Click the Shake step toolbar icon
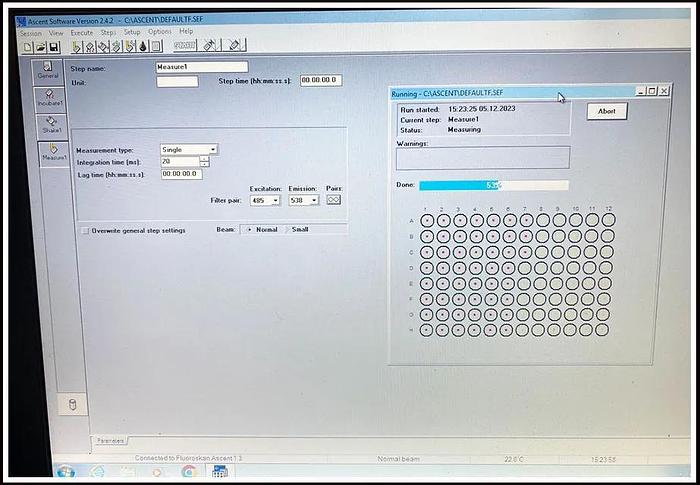 (103, 46)
